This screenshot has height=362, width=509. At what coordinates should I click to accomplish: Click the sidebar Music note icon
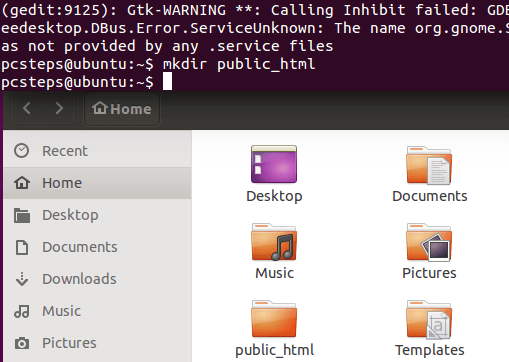[x=22, y=311]
